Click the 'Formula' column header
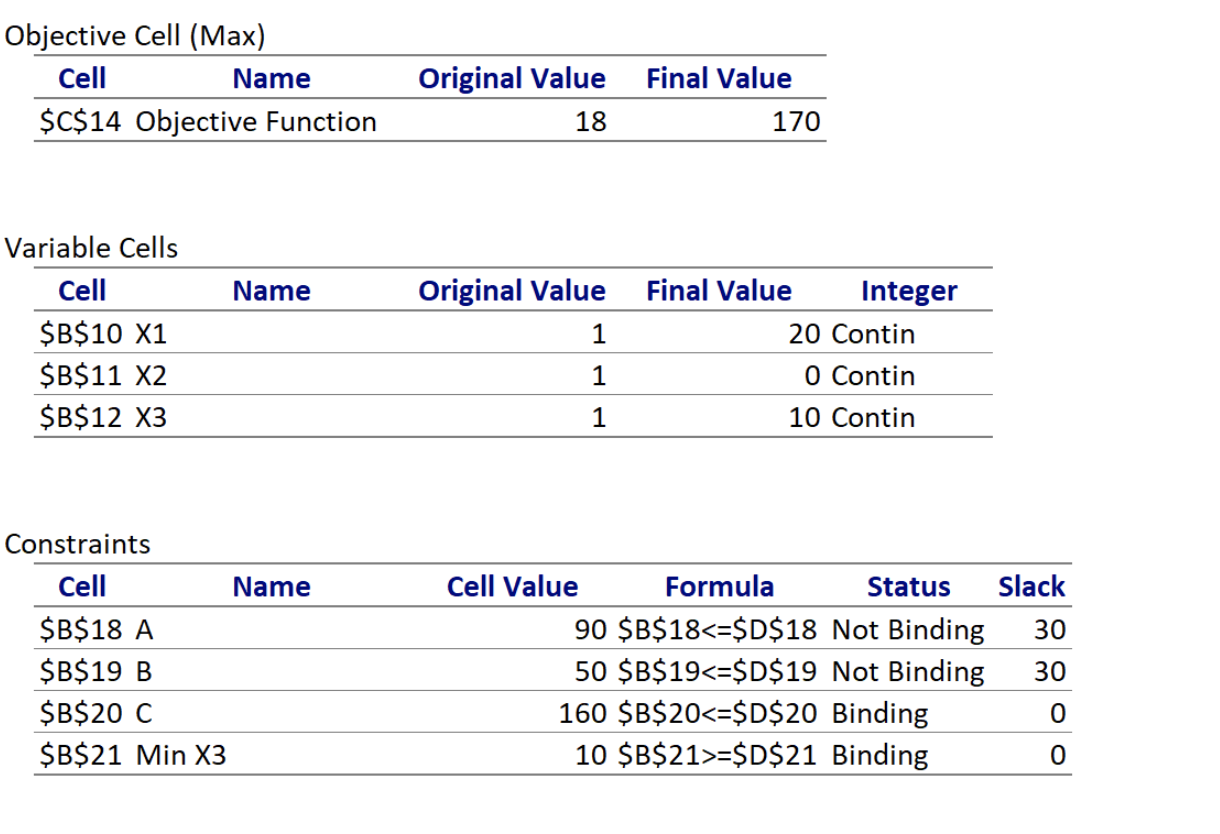Viewport: 1220px width, 834px height. pyautogui.click(x=719, y=586)
